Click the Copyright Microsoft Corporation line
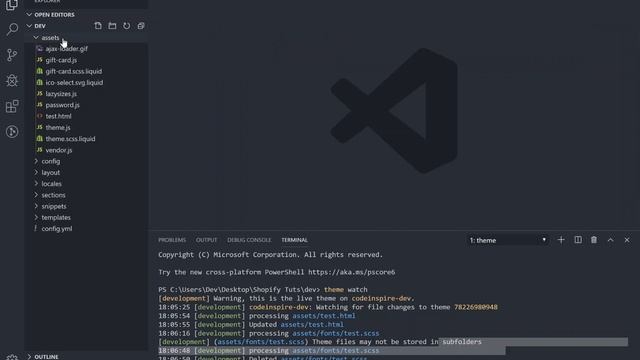The image size is (640, 360). pyautogui.click(x=271, y=255)
